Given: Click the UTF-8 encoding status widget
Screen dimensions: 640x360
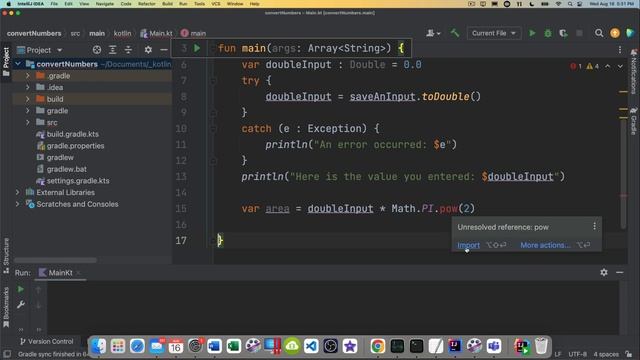Looking at the screenshot, I should pos(577,354).
